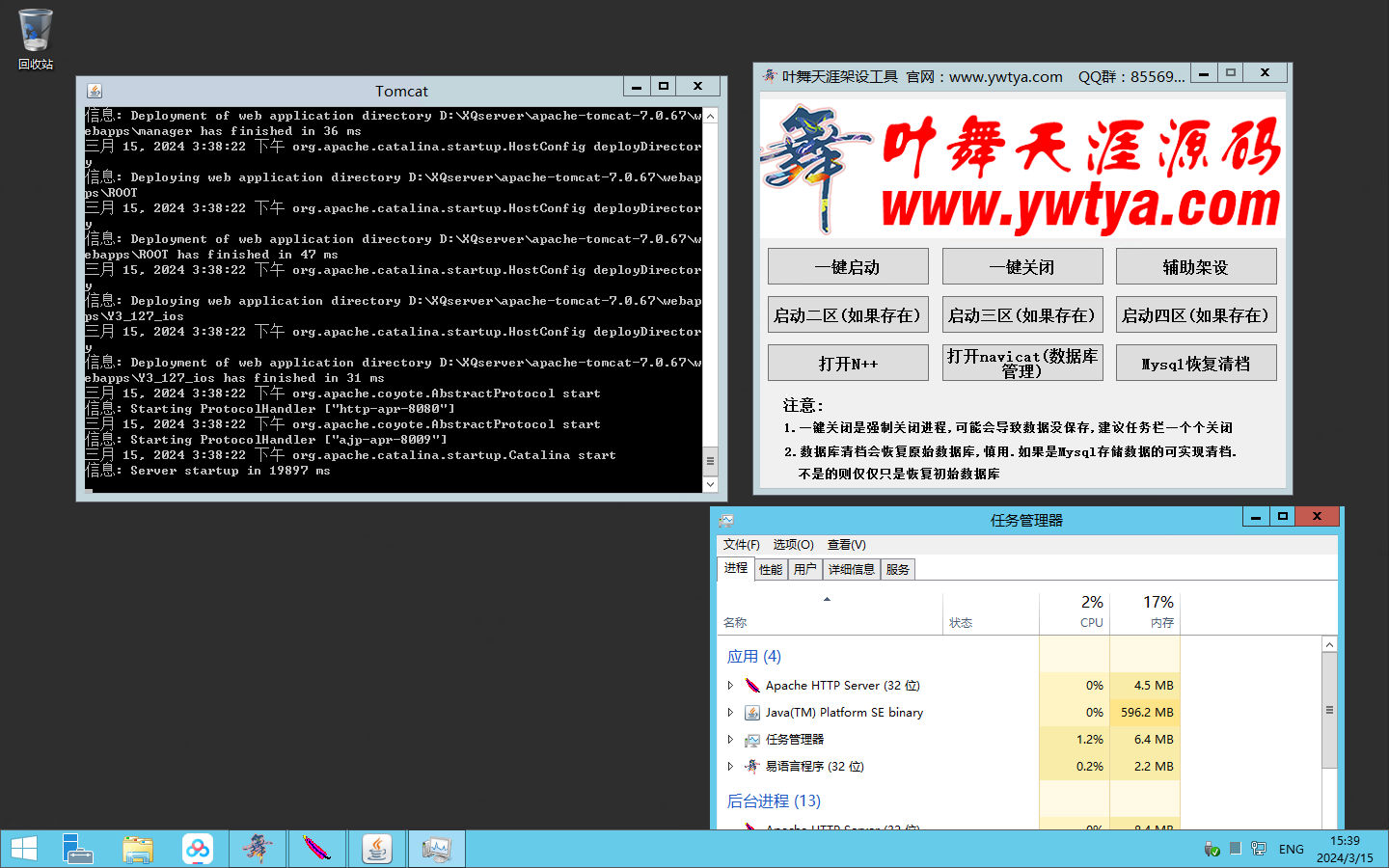Open the 查看(V) menu in Task Manager
Image resolution: width=1389 pixels, height=868 pixels.
point(846,545)
